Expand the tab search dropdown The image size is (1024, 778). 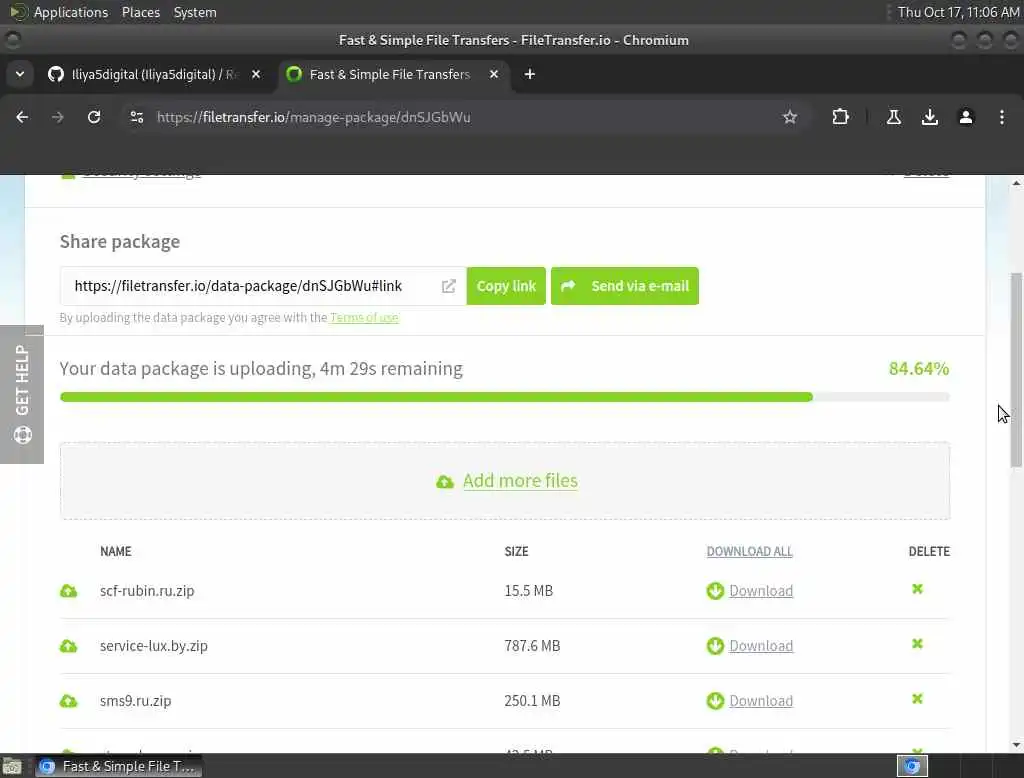pos(19,74)
